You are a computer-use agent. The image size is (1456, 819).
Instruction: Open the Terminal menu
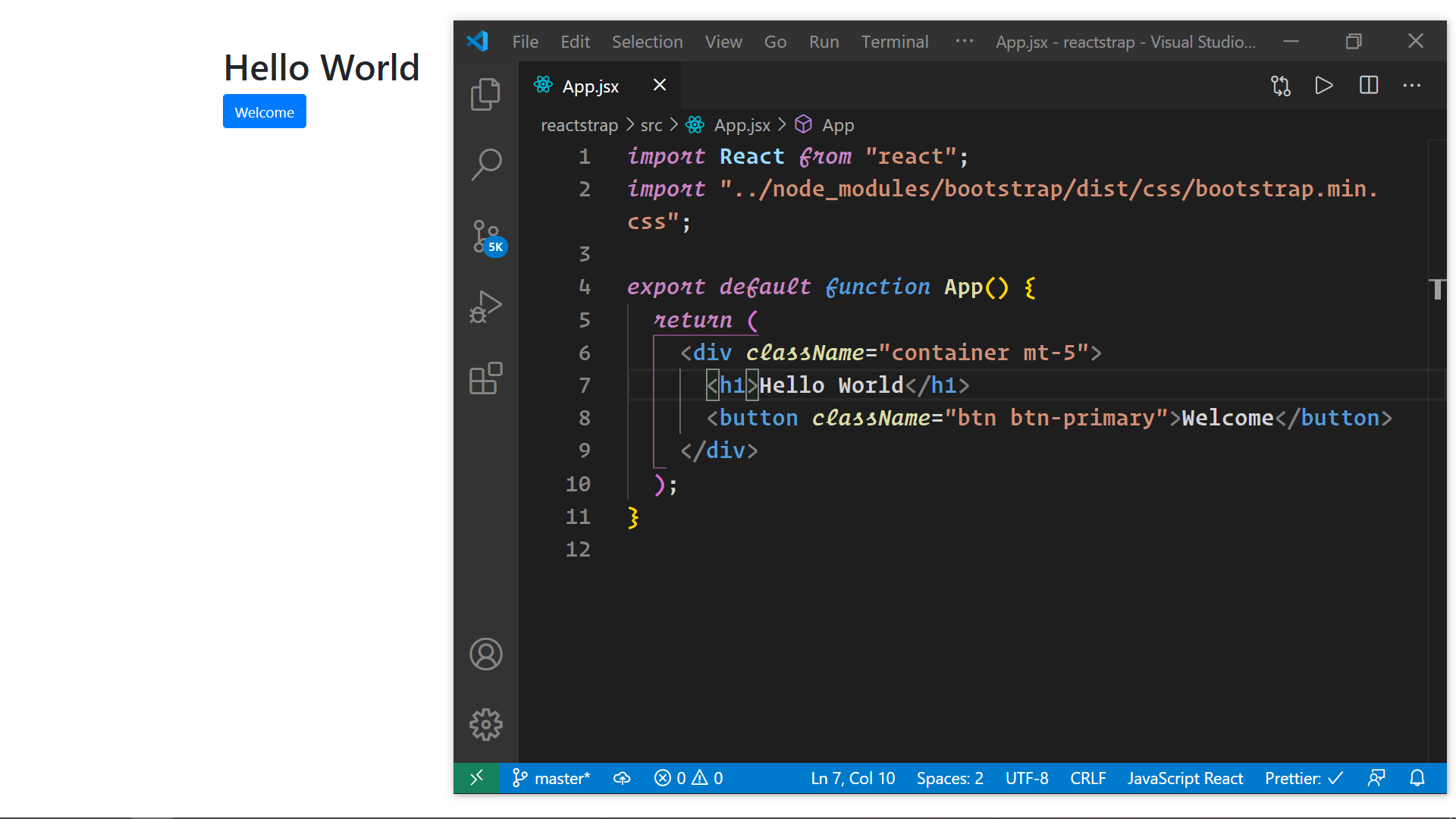[x=895, y=42]
